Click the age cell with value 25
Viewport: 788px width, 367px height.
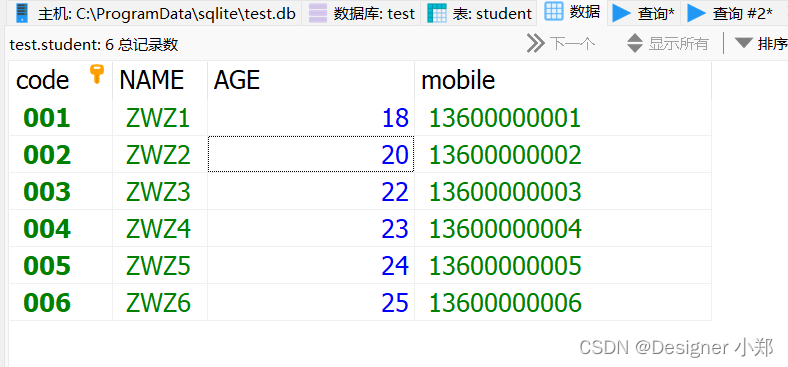pyautogui.click(x=311, y=303)
